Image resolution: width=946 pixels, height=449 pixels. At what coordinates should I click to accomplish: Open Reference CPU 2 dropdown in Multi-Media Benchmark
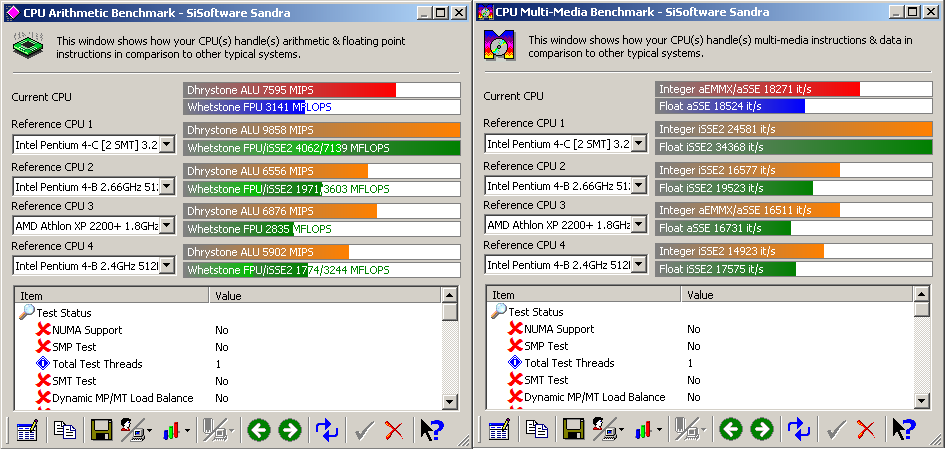pyautogui.click(x=638, y=185)
